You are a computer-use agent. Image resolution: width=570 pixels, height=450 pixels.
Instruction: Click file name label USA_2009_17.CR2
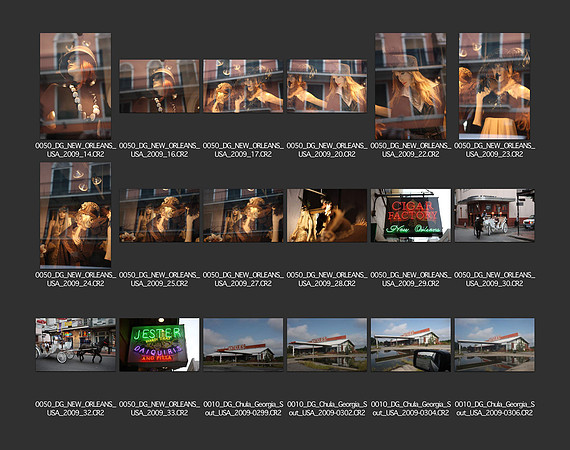coord(243,150)
